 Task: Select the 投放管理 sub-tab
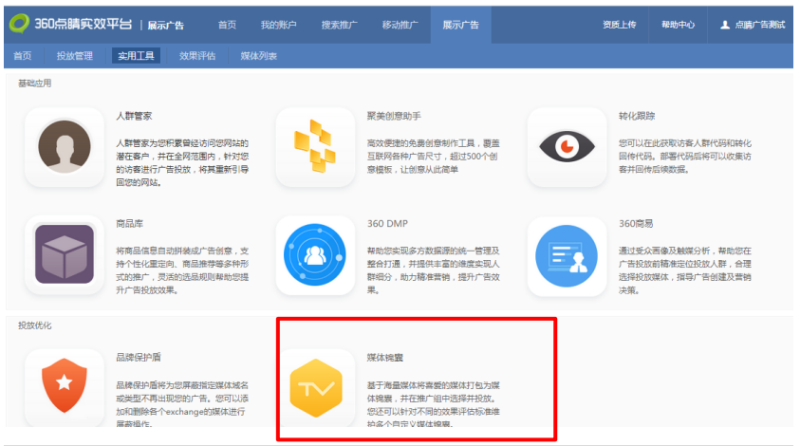[x=74, y=57]
